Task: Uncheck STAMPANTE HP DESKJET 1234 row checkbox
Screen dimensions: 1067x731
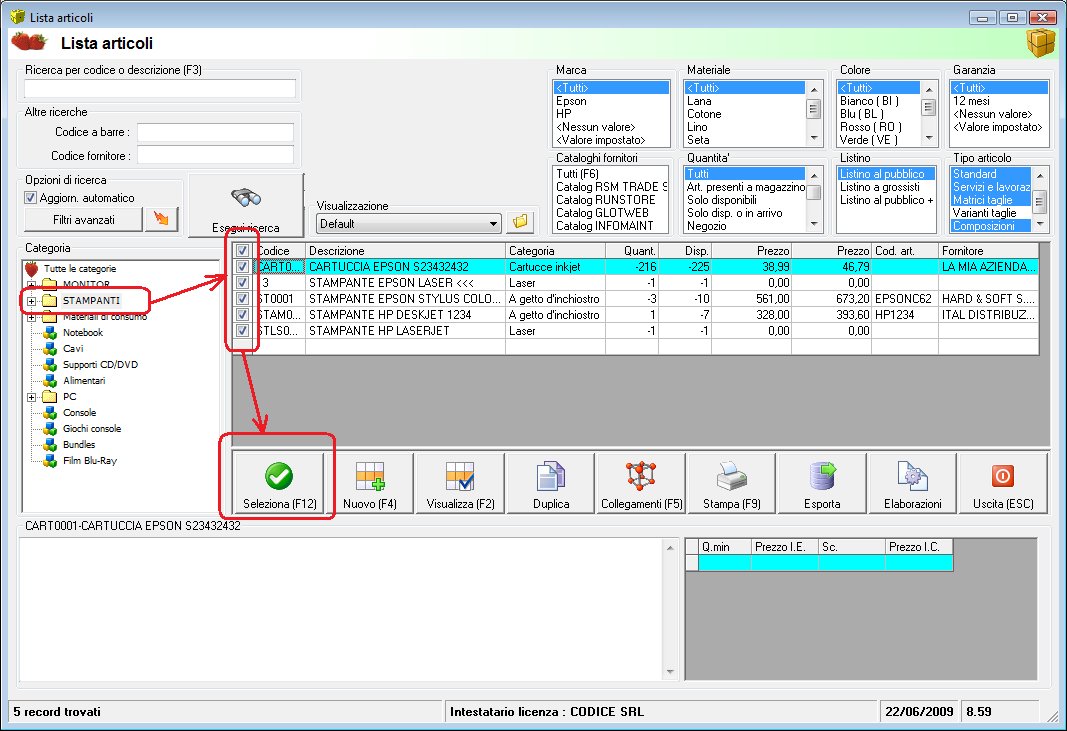Action: click(x=242, y=314)
